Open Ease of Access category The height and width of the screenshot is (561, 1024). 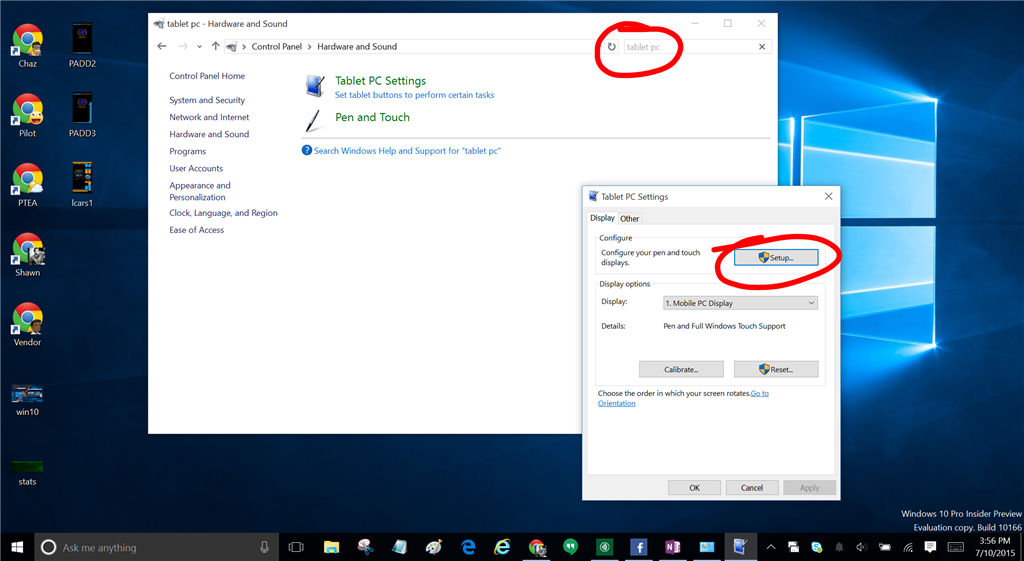197,230
